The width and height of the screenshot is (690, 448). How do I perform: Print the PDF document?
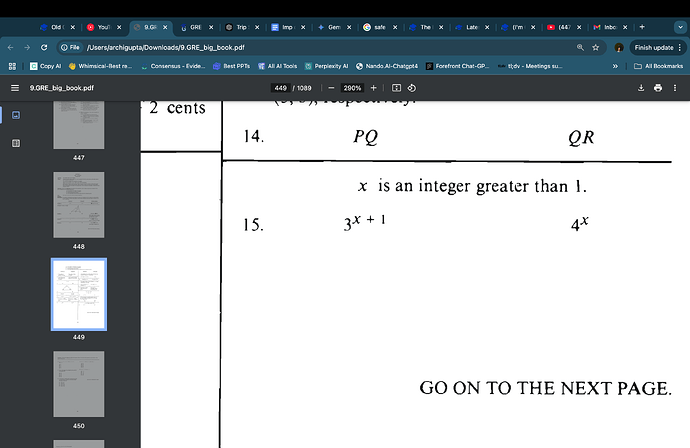coord(658,88)
